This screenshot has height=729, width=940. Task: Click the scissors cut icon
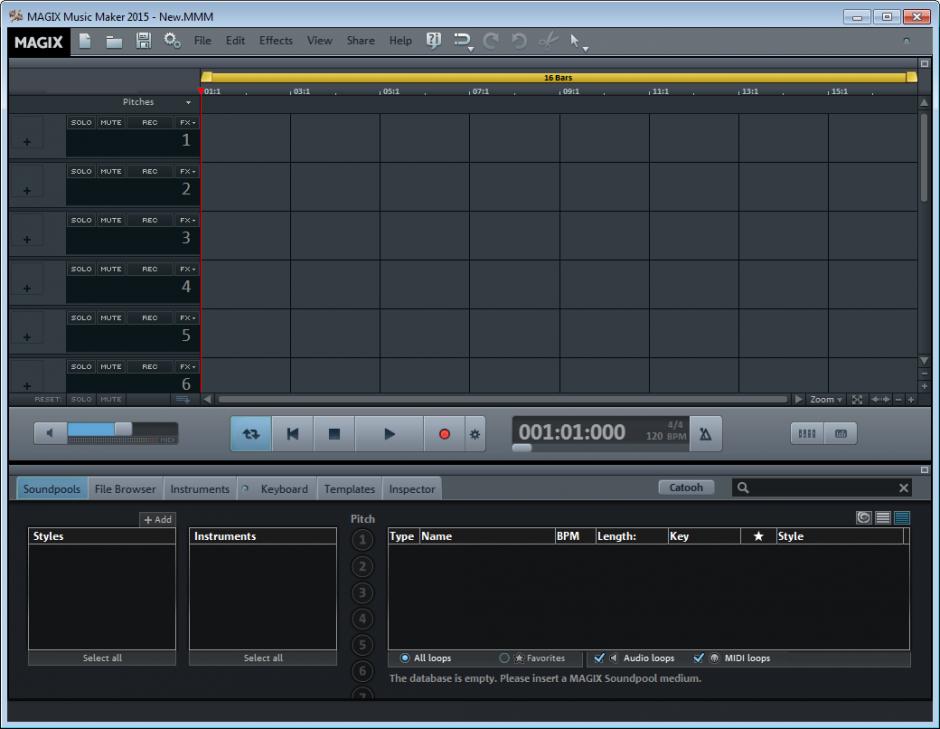tap(548, 41)
